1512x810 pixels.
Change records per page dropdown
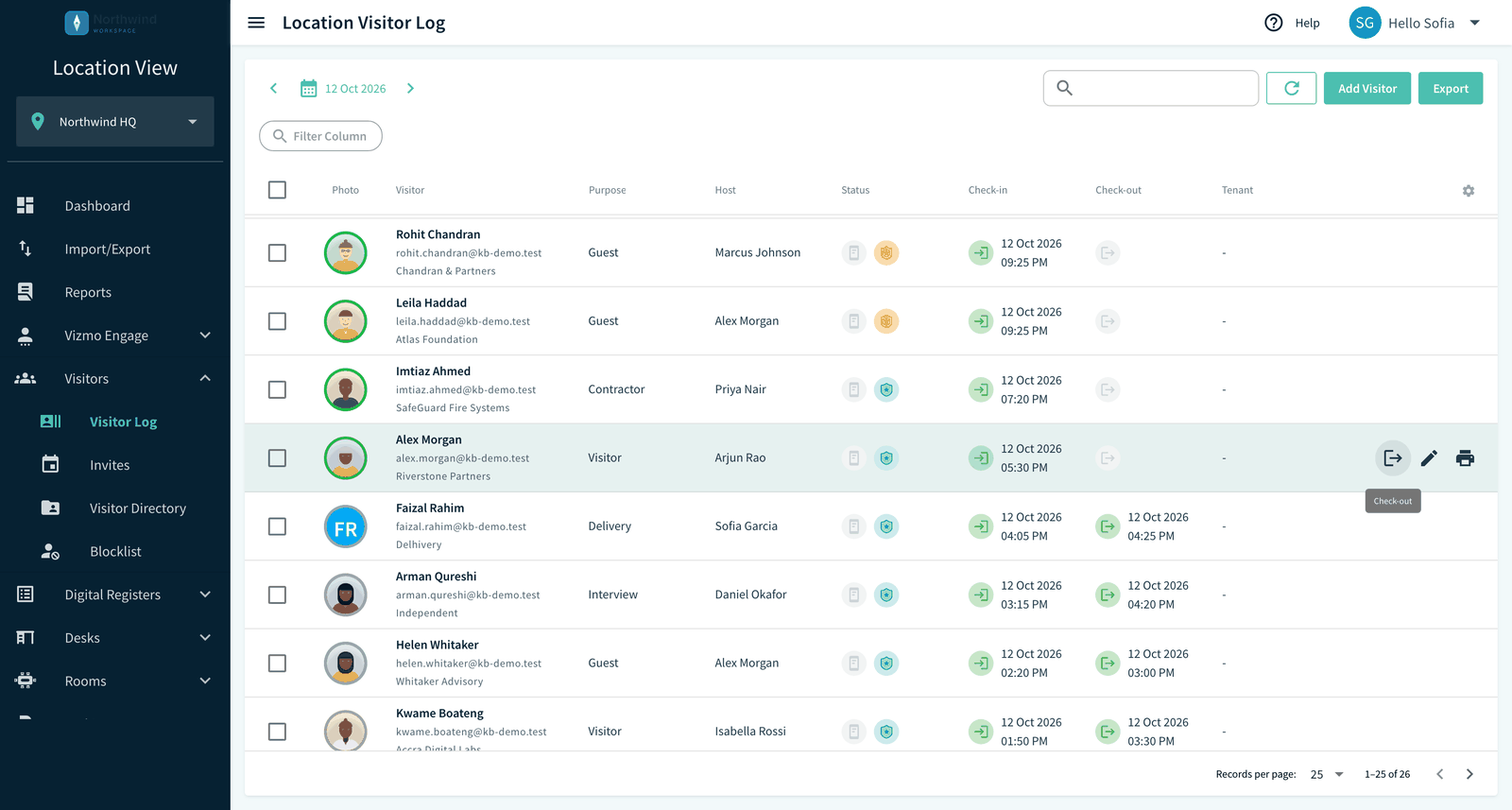(1327, 774)
